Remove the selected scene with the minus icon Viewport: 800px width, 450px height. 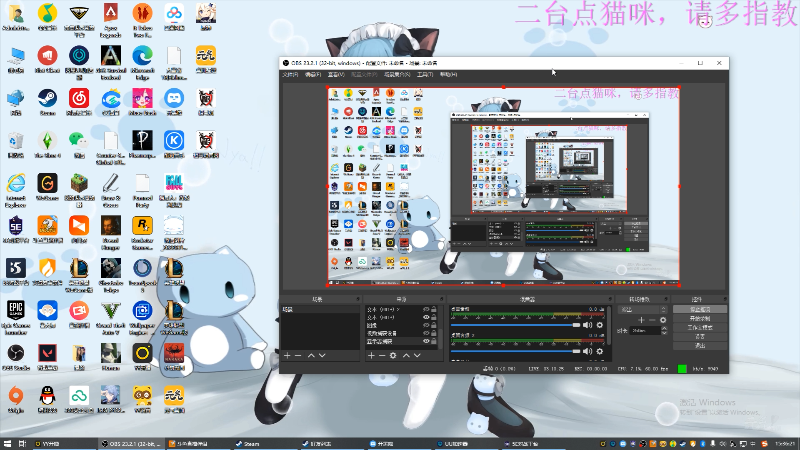coord(298,356)
